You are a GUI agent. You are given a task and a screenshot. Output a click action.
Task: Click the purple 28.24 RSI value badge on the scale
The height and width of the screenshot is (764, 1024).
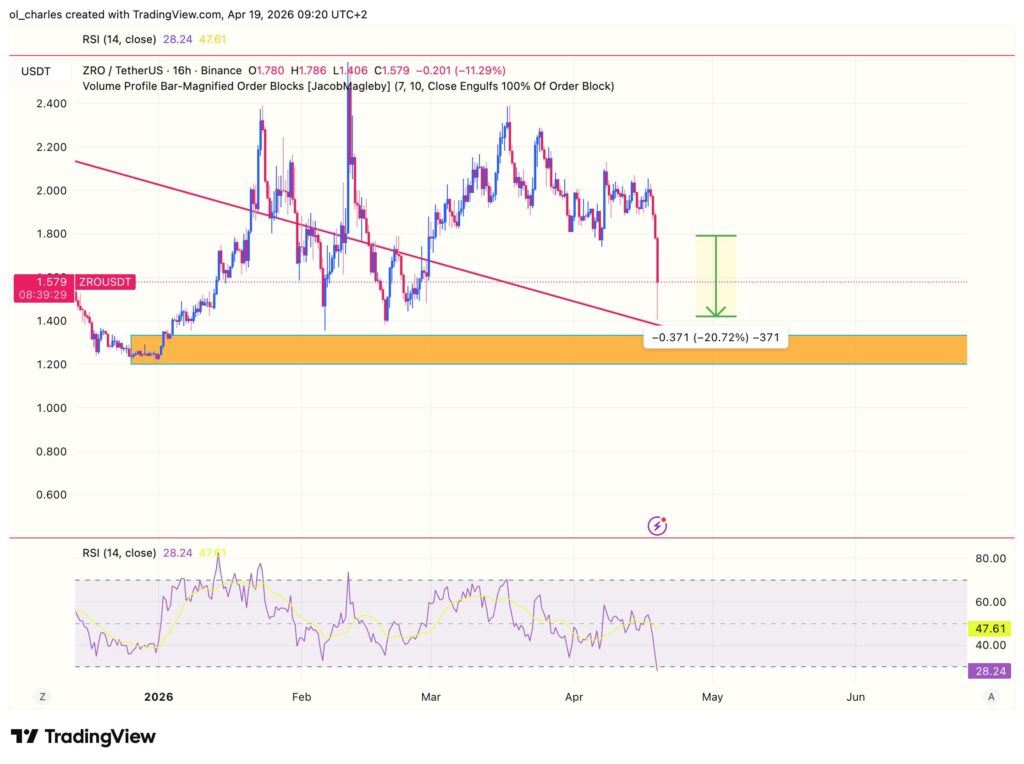tap(992, 673)
